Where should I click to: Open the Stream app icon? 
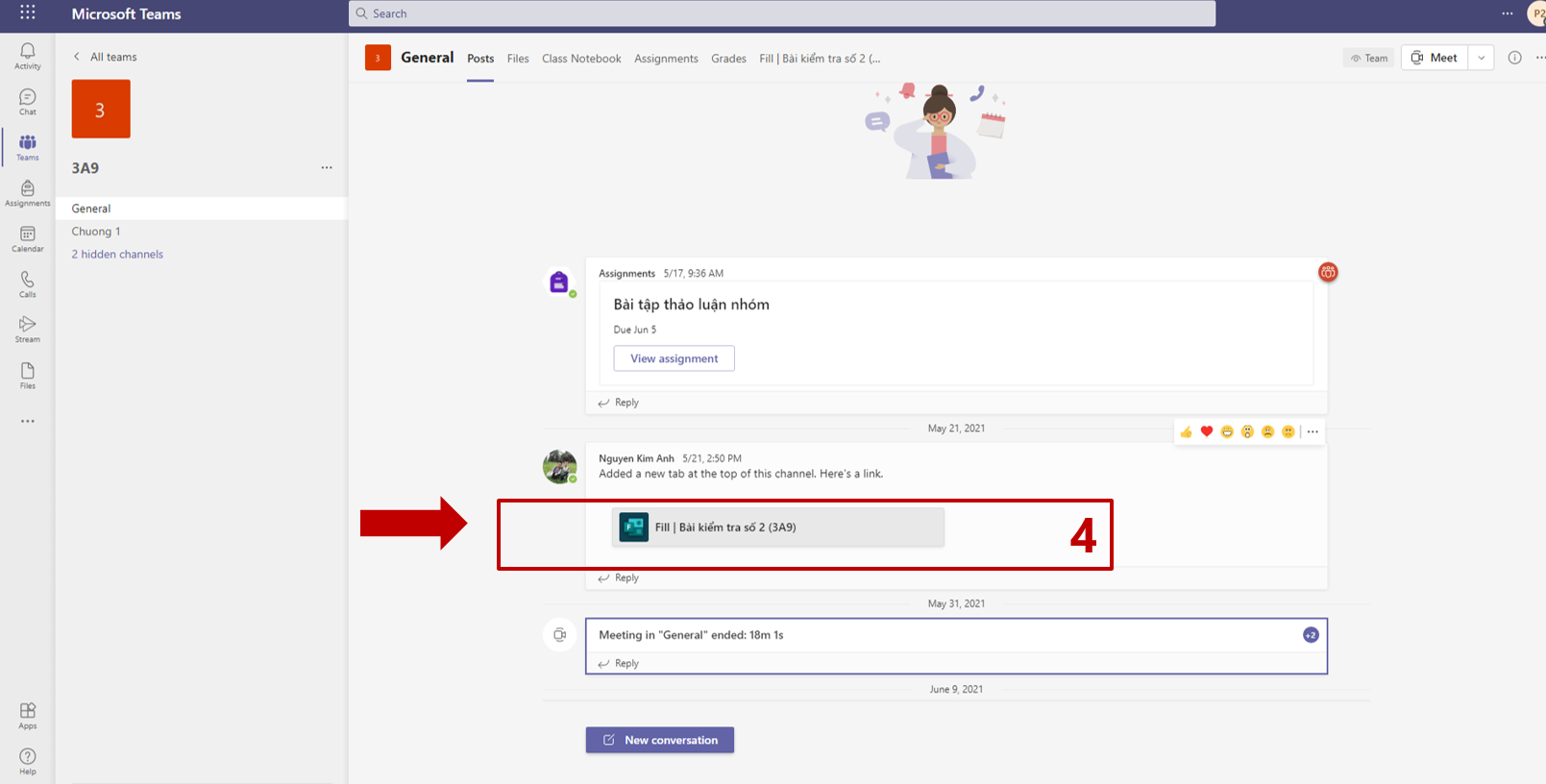pos(28,329)
